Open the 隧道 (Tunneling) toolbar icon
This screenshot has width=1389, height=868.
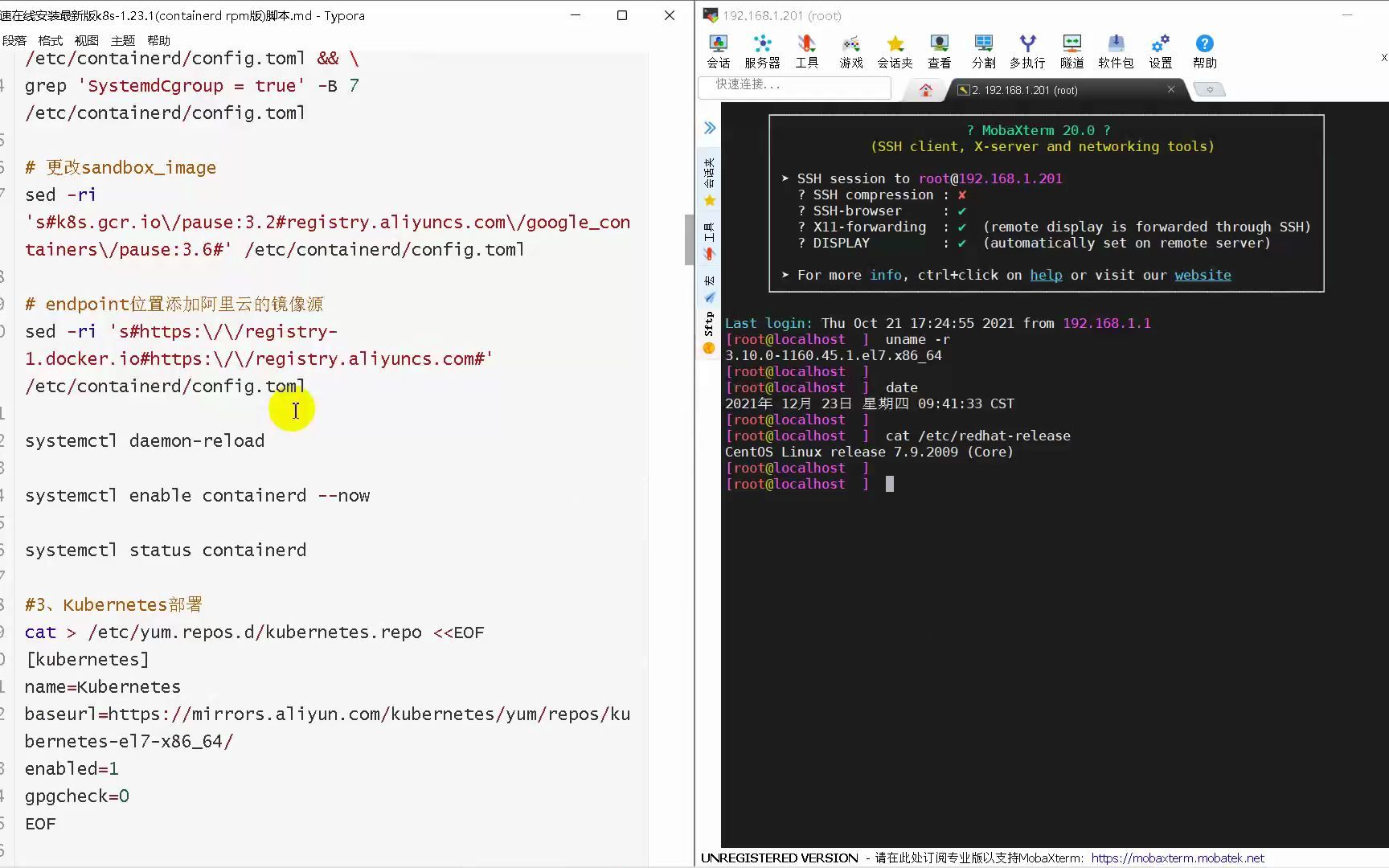1071,51
